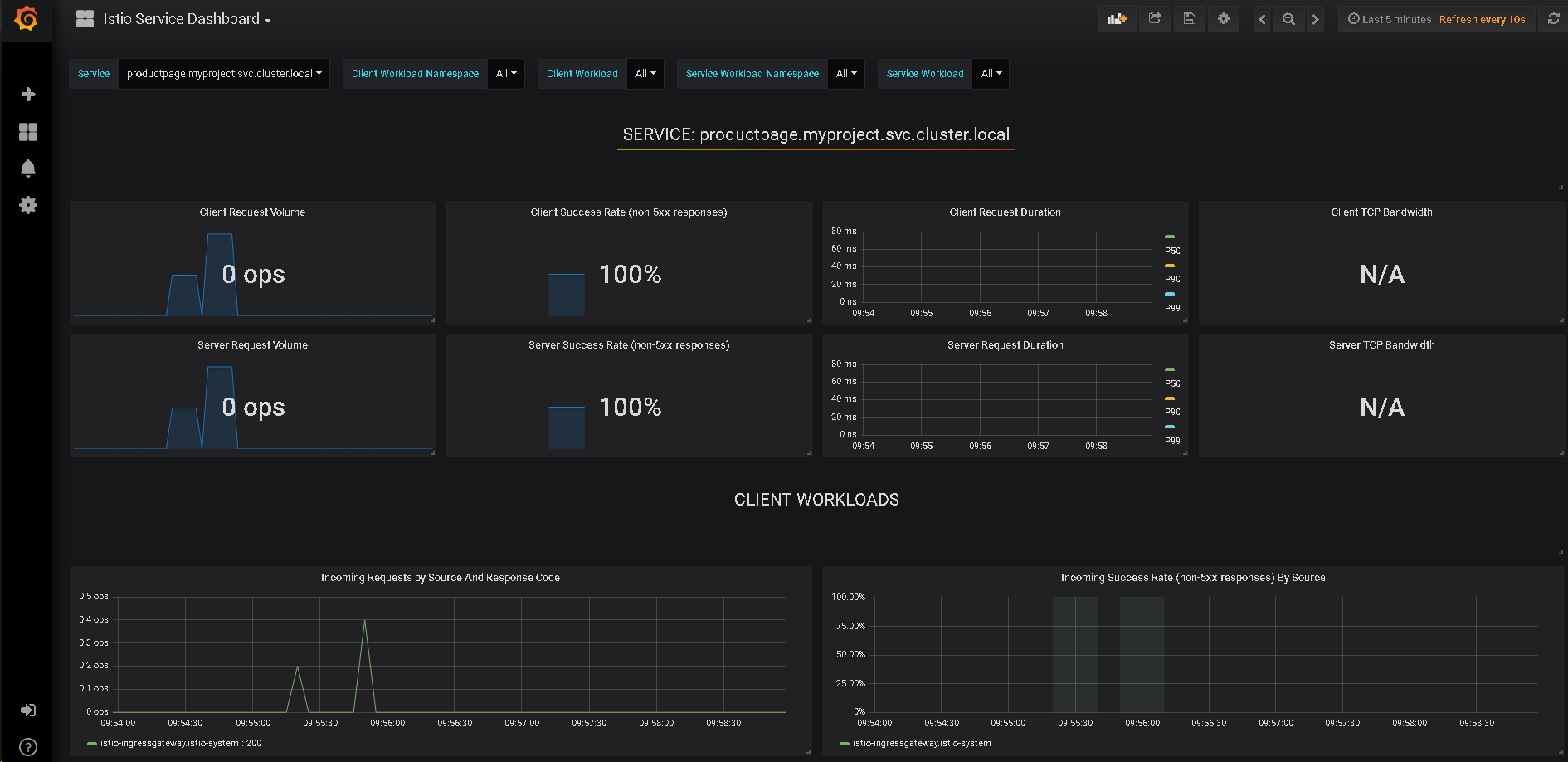Click the CLIENT WORKLOADS row heading
The height and width of the screenshot is (762, 1568).
[816, 500]
